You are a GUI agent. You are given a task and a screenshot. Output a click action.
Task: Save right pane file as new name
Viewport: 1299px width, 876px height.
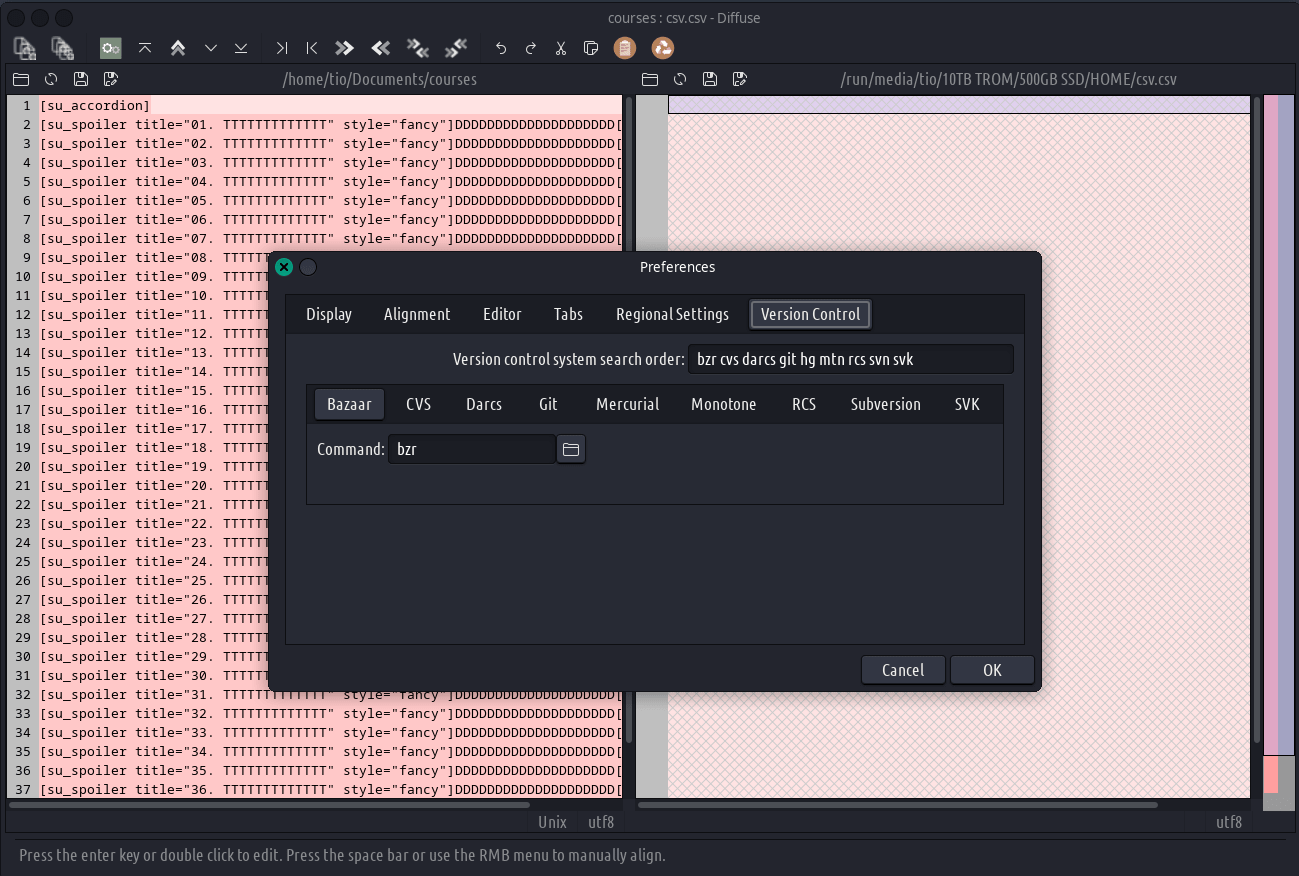740,79
